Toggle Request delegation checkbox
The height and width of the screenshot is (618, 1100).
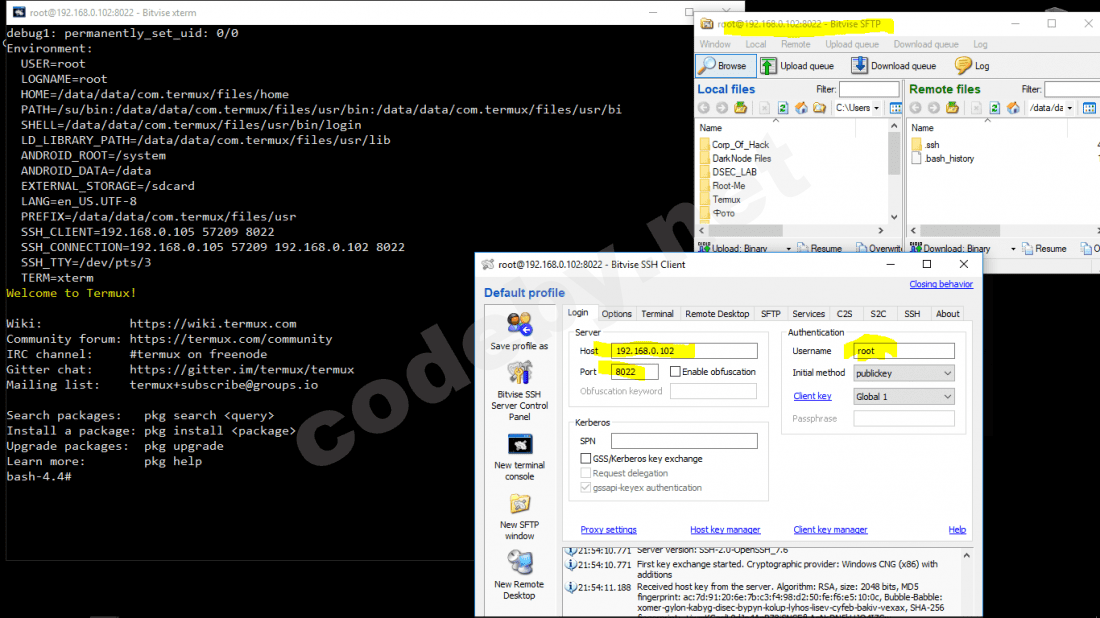pos(585,473)
